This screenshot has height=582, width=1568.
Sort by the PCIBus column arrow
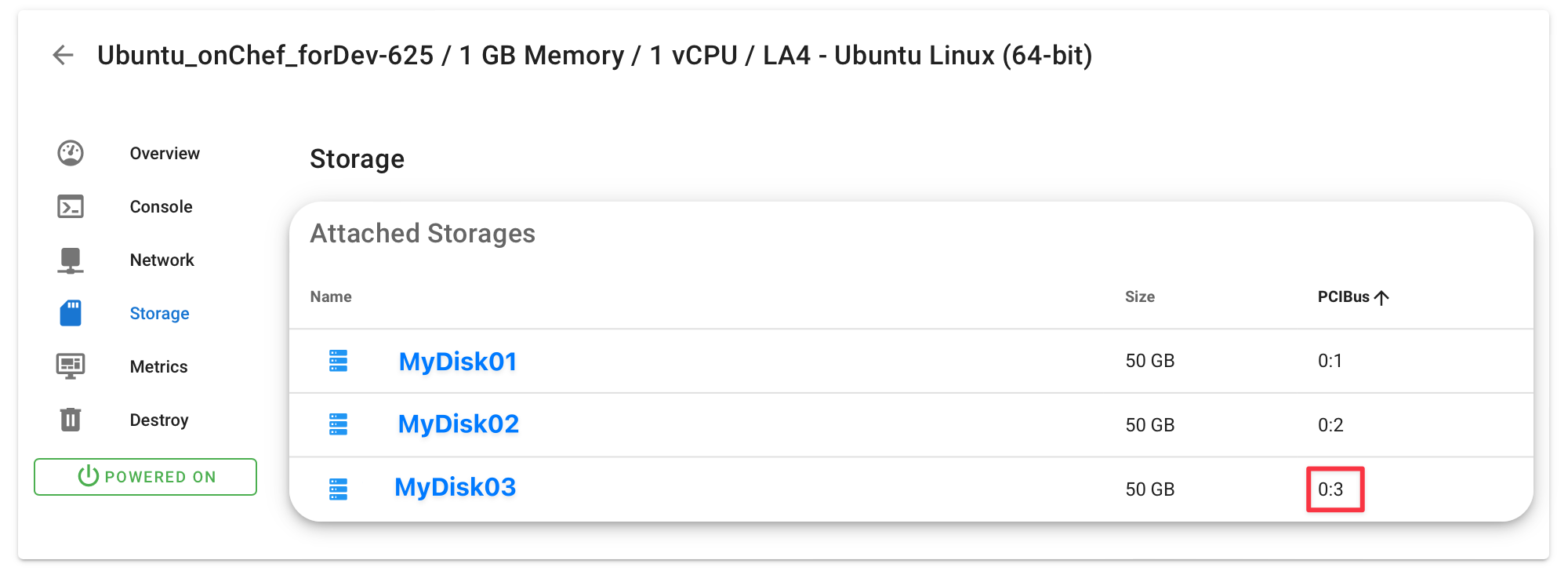(1381, 297)
